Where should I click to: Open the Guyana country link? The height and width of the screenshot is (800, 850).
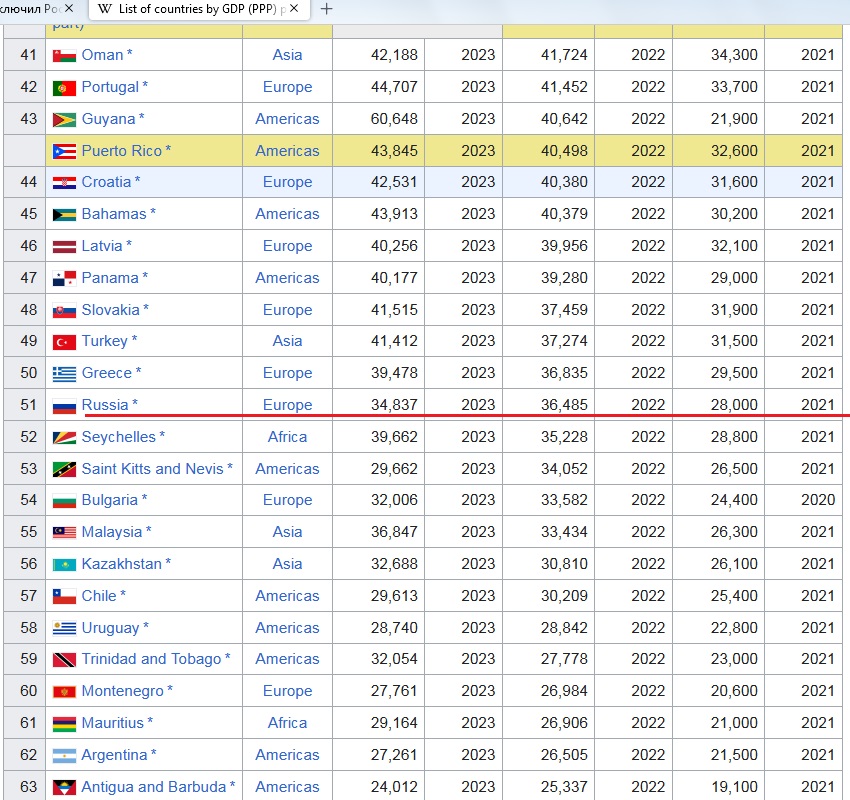[108, 119]
